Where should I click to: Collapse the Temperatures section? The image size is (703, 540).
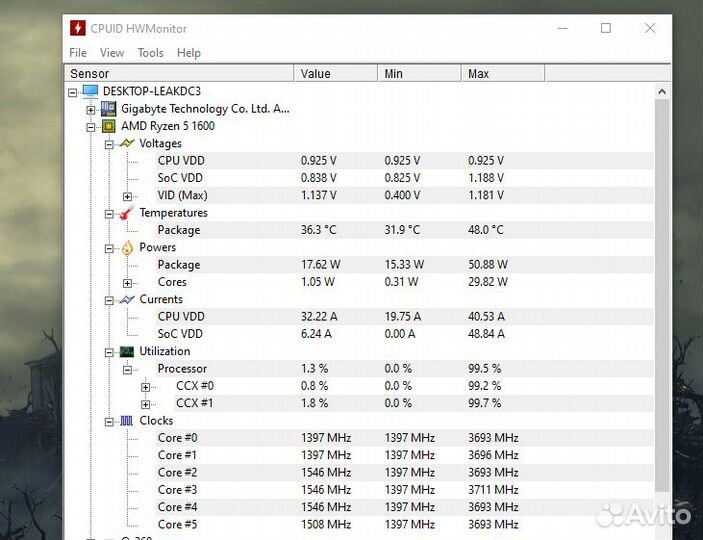coord(109,214)
